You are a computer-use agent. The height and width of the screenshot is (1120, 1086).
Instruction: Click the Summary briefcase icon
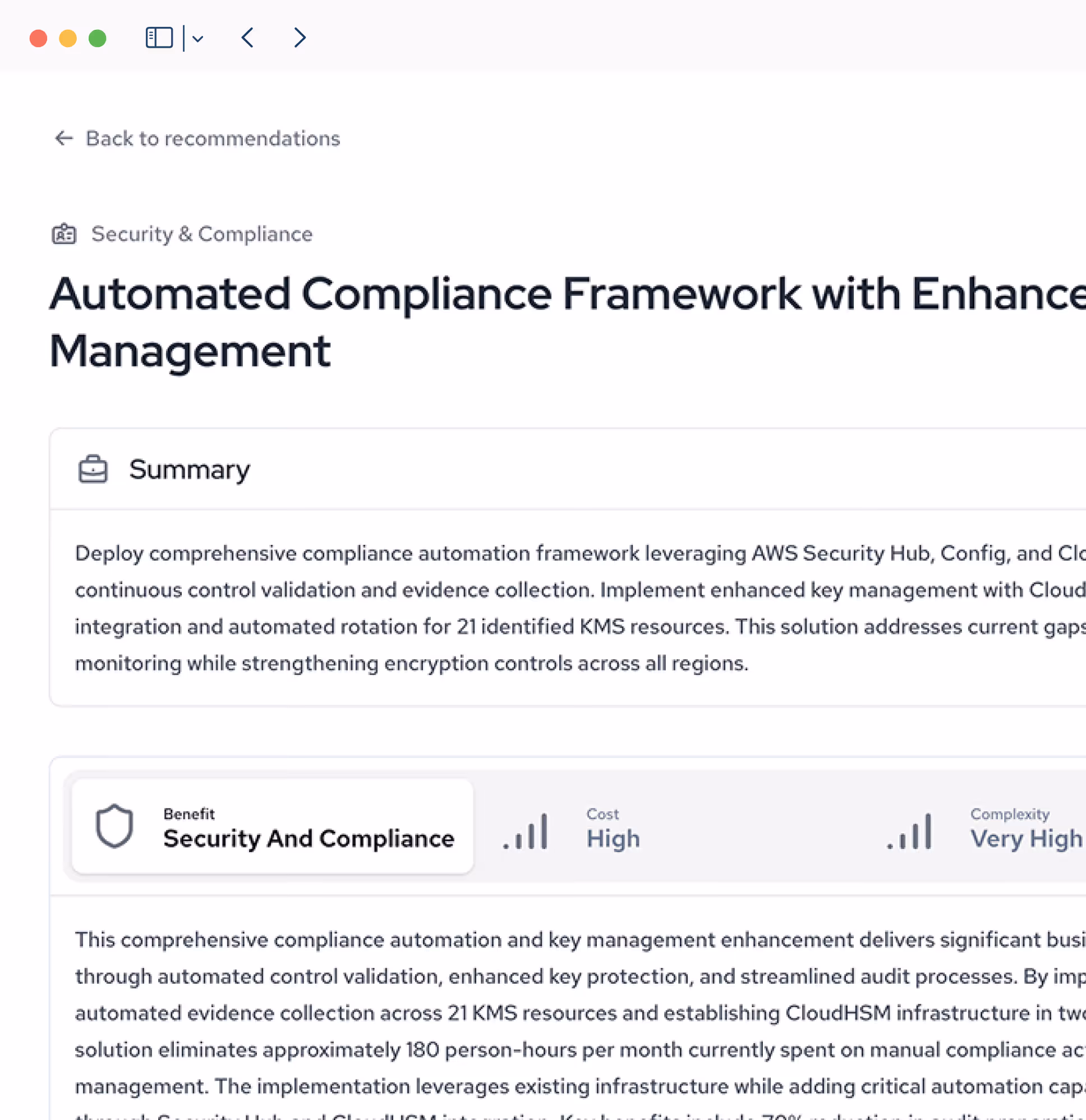coord(93,469)
